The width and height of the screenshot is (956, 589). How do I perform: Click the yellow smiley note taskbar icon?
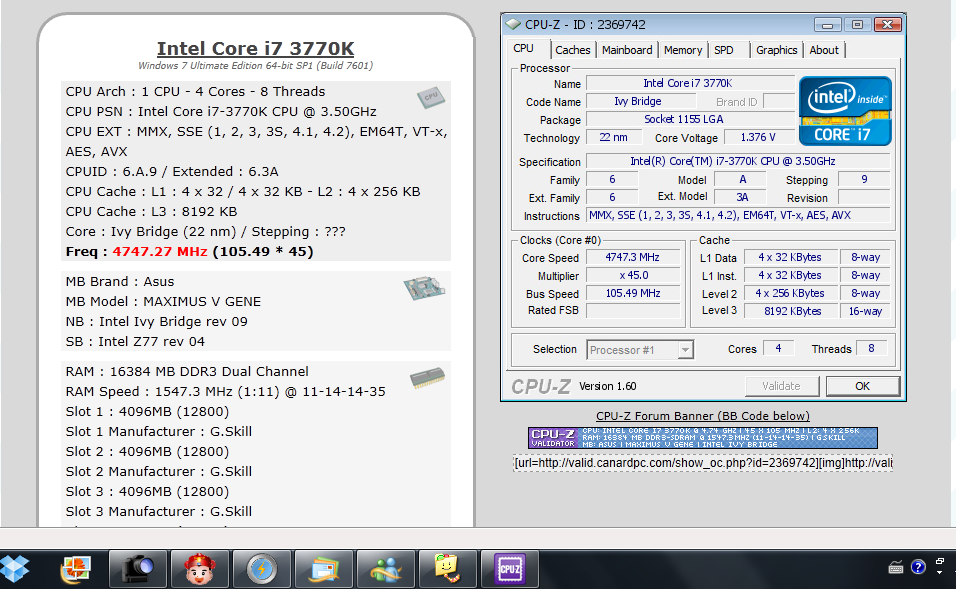[449, 569]
